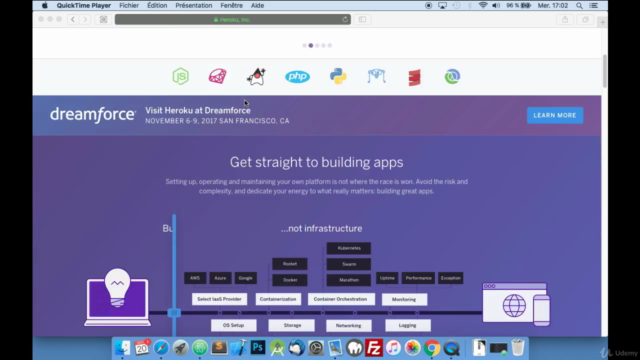Click the Node.js language icon
640x360 pixels.
point(180,76)
